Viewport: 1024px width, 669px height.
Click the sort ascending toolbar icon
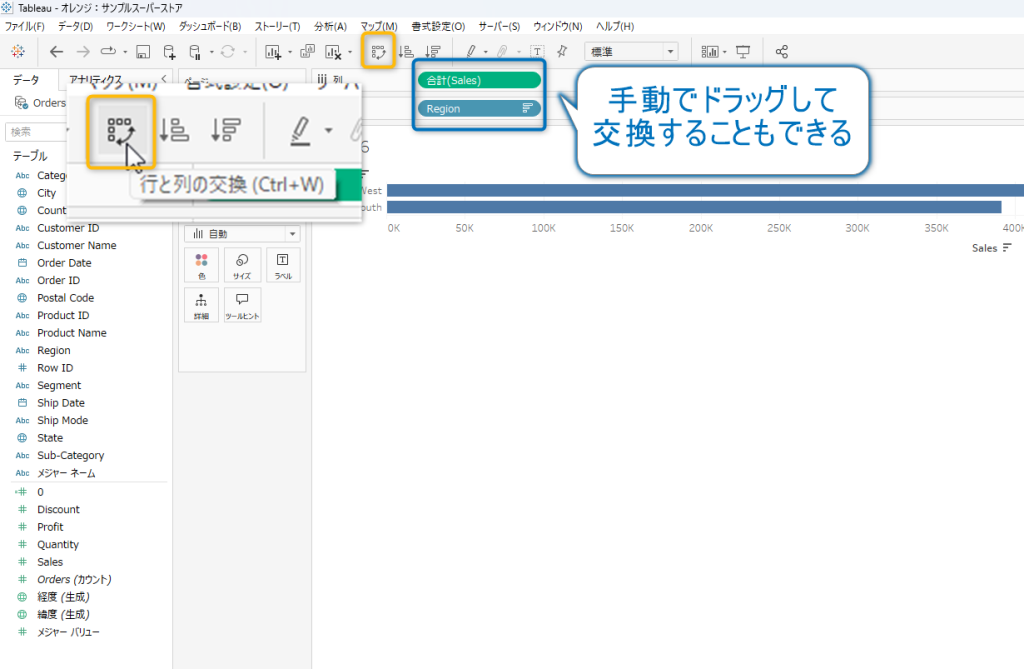tap(407, 51)
